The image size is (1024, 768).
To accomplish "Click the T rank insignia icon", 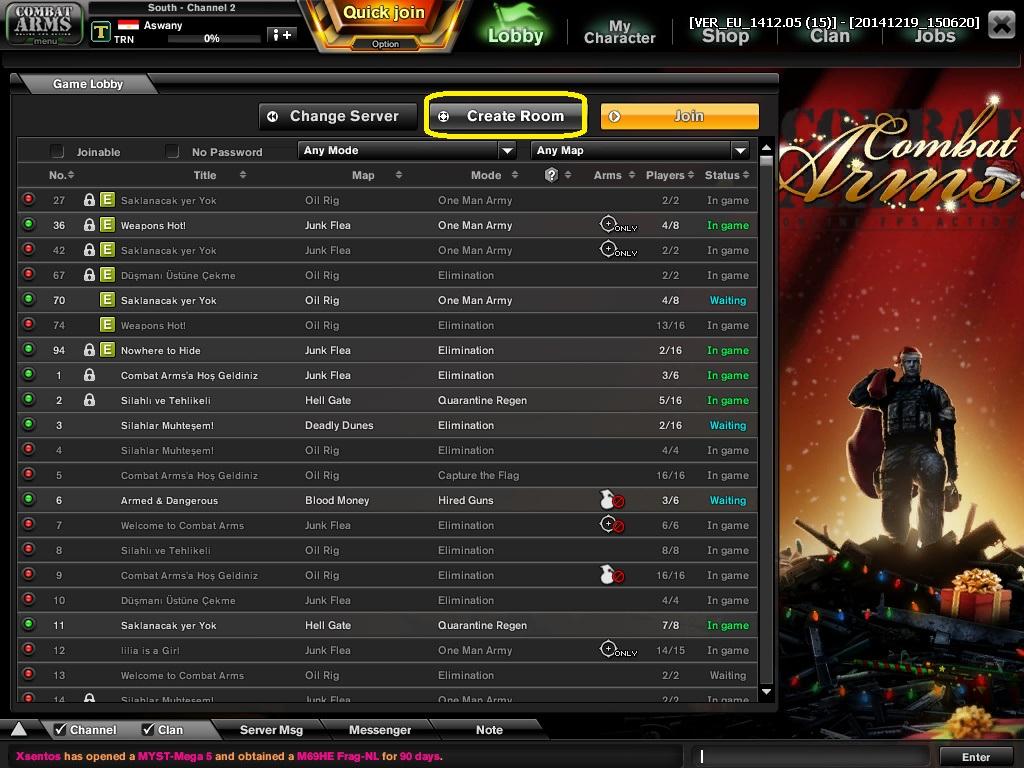I will pos(101,31).
